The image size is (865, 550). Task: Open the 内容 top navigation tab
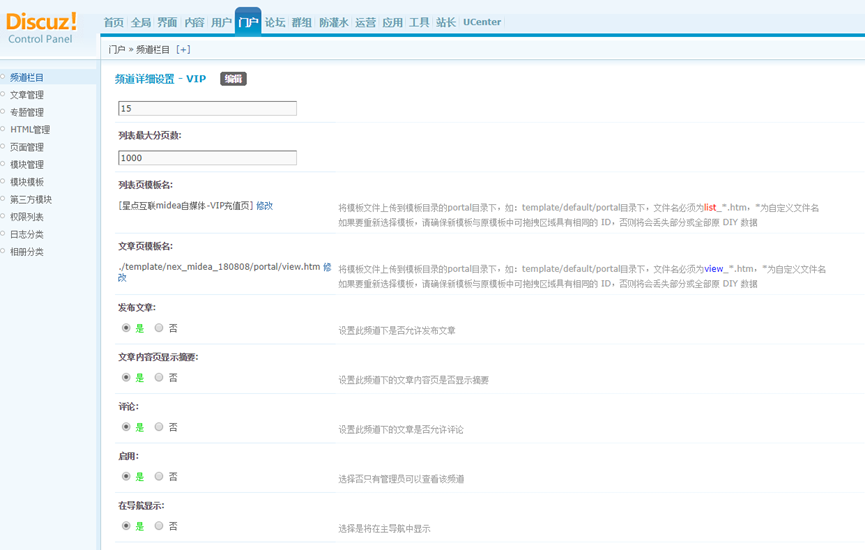click(x=194, y=22)
